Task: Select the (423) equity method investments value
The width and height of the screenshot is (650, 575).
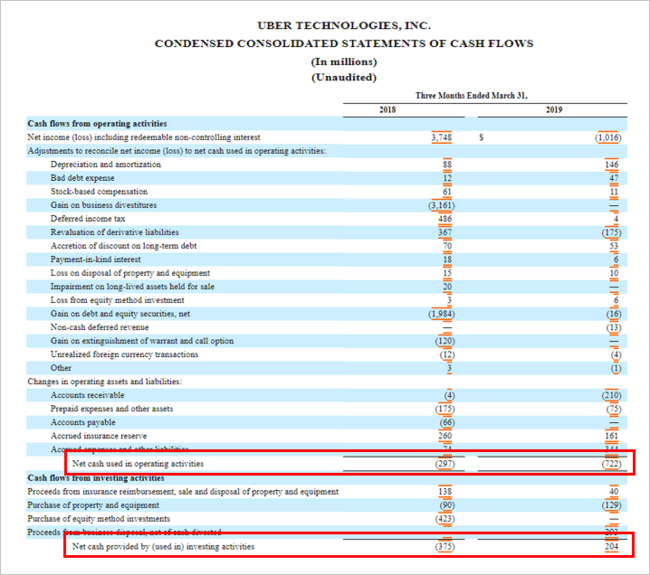Action: [x=445, y=519]
